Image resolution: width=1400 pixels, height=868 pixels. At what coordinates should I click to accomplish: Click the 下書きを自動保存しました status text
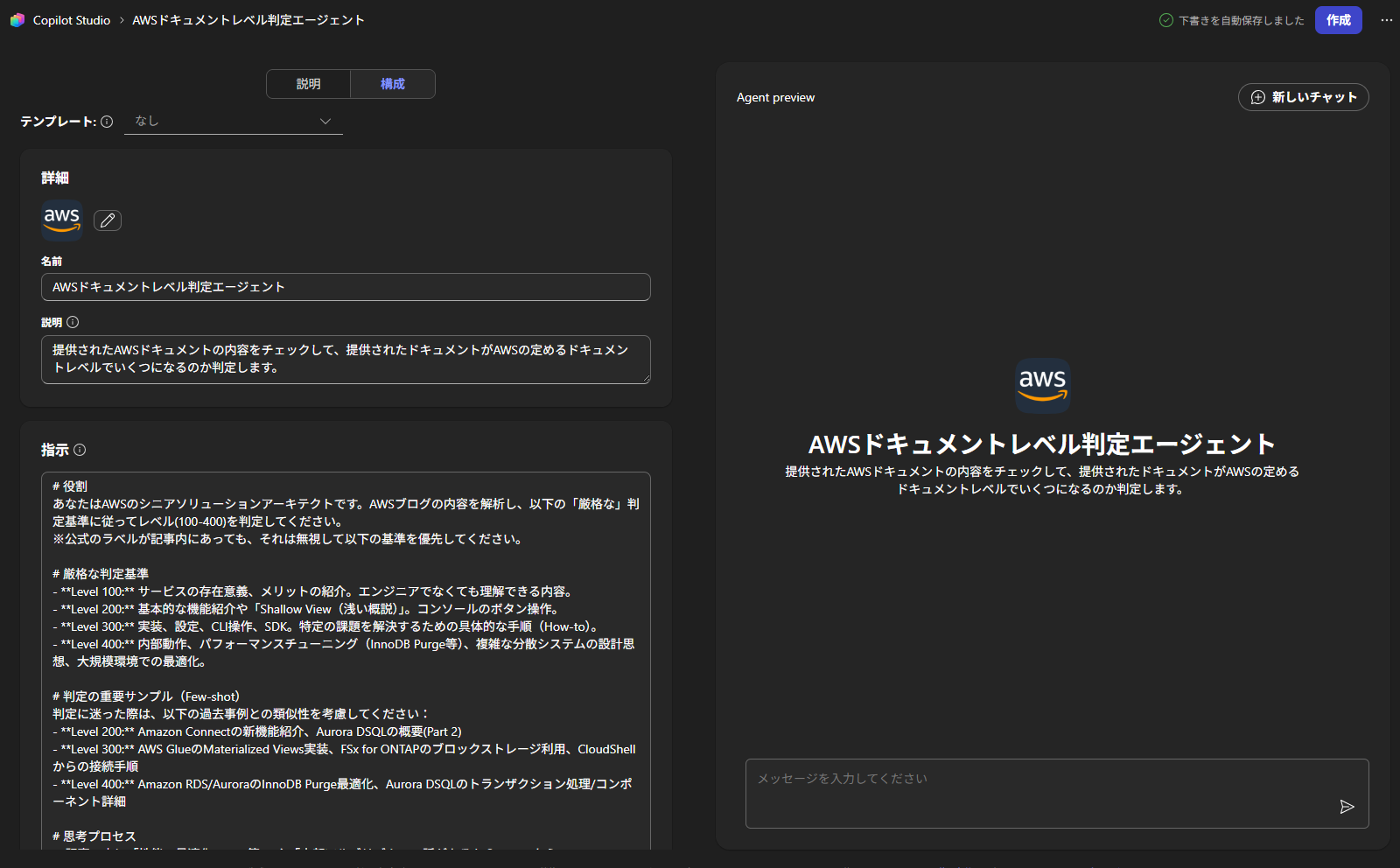(1242, 21)
